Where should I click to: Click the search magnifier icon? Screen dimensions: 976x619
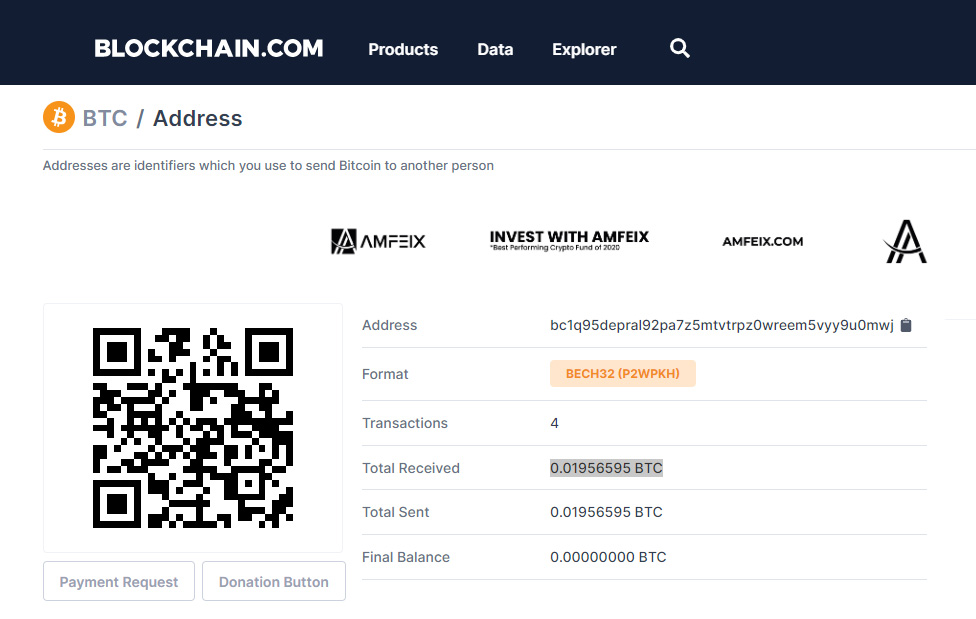pyautogui.click(x=679, y=48)
